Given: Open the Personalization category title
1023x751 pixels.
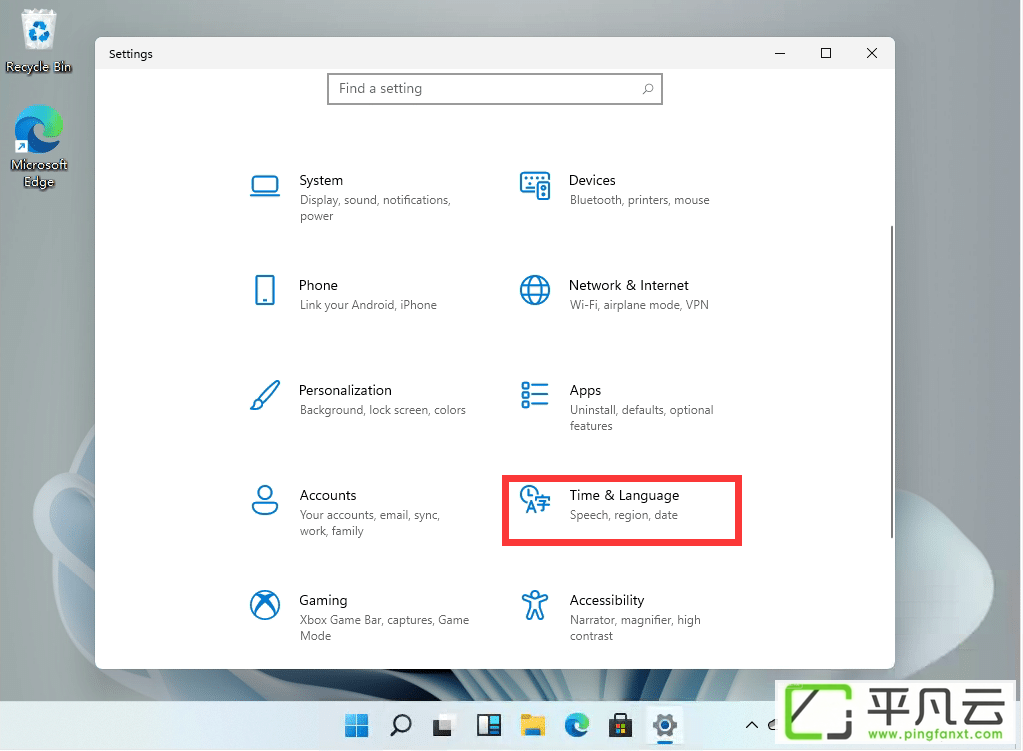Looking at the screenshot, I should (x=345, y=390).
